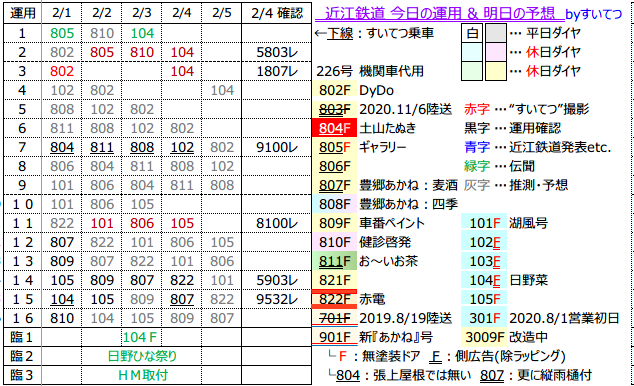Select the 102F legend cell
634x386 pixels.
tap(484, 242)
